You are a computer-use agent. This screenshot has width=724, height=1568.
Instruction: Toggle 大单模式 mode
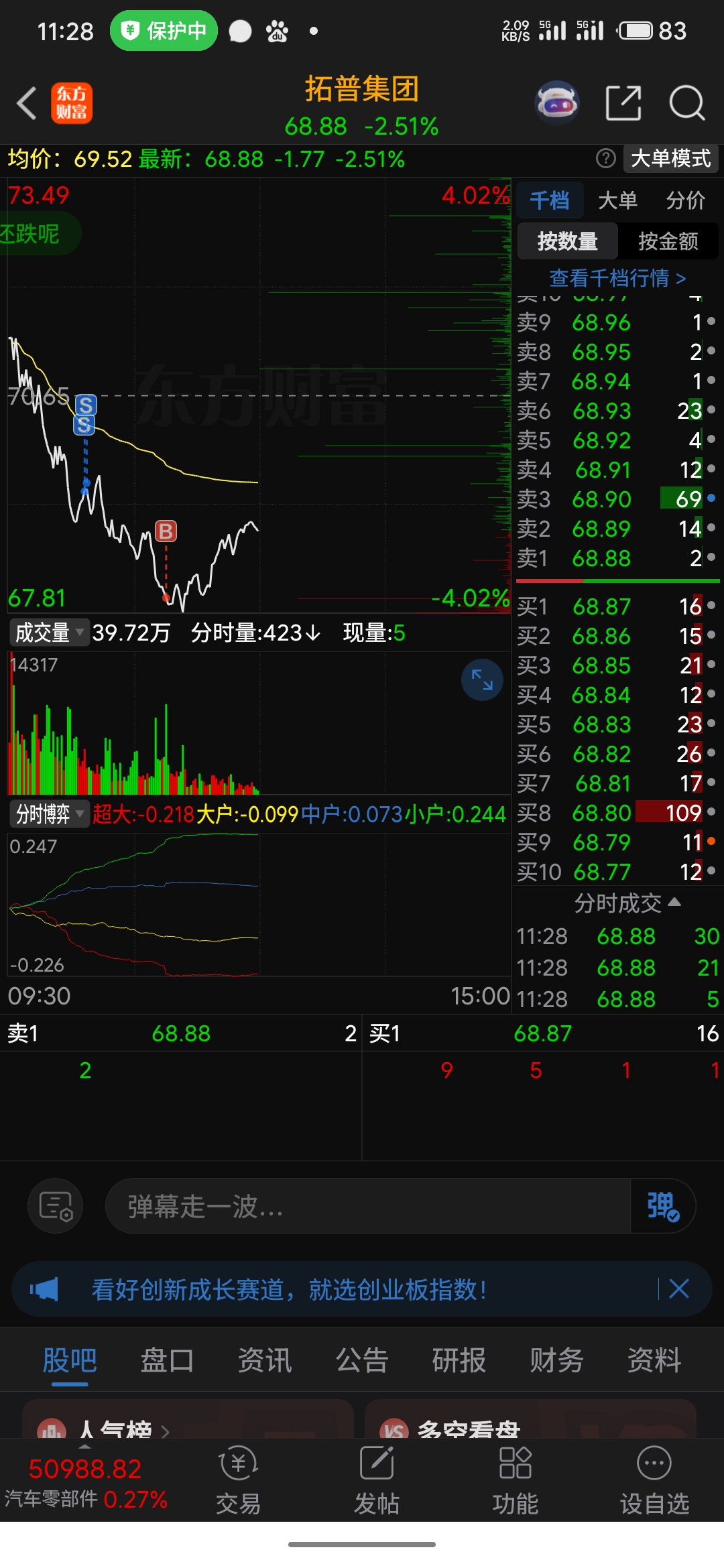(670, 159)
